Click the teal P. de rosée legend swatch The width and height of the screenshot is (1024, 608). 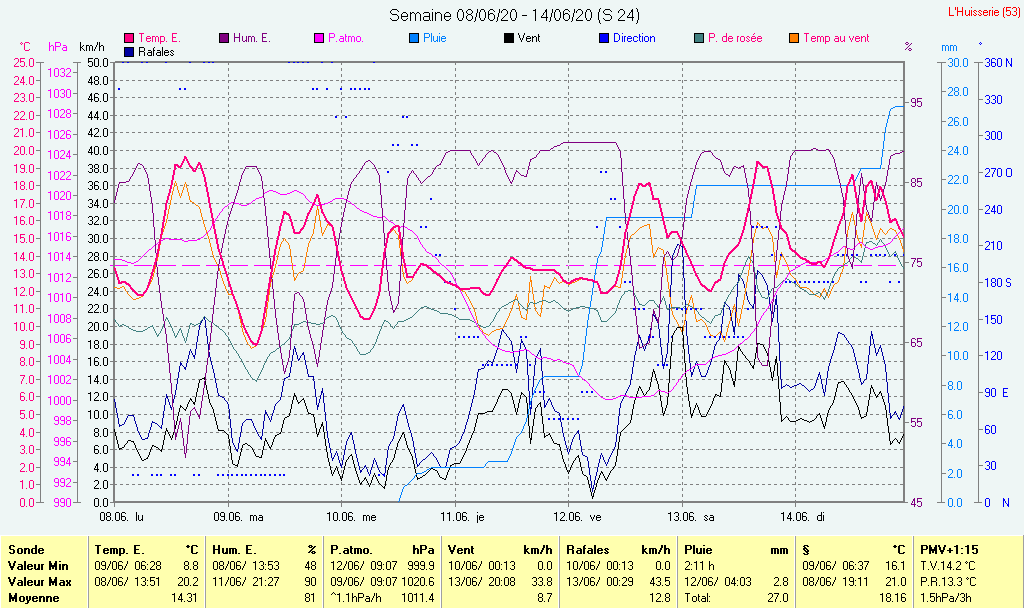click(699, 39)
